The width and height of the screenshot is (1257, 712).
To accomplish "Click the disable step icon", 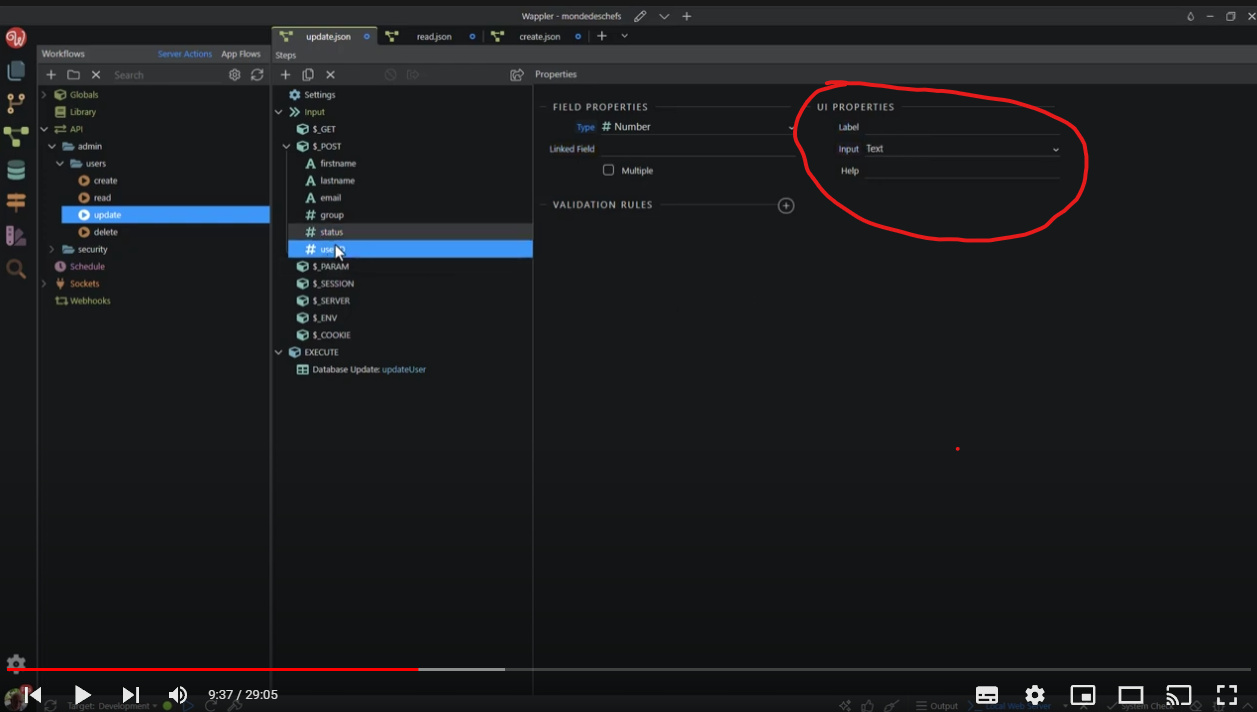I will coord(391,75).
